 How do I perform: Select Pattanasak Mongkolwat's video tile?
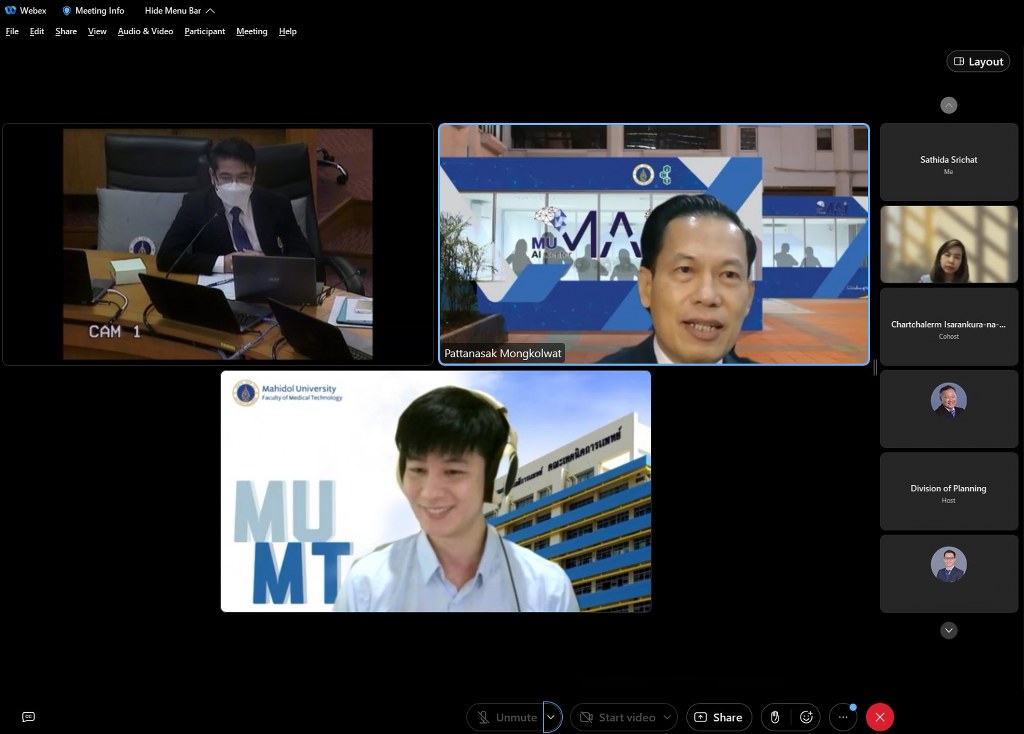(654, 244)
